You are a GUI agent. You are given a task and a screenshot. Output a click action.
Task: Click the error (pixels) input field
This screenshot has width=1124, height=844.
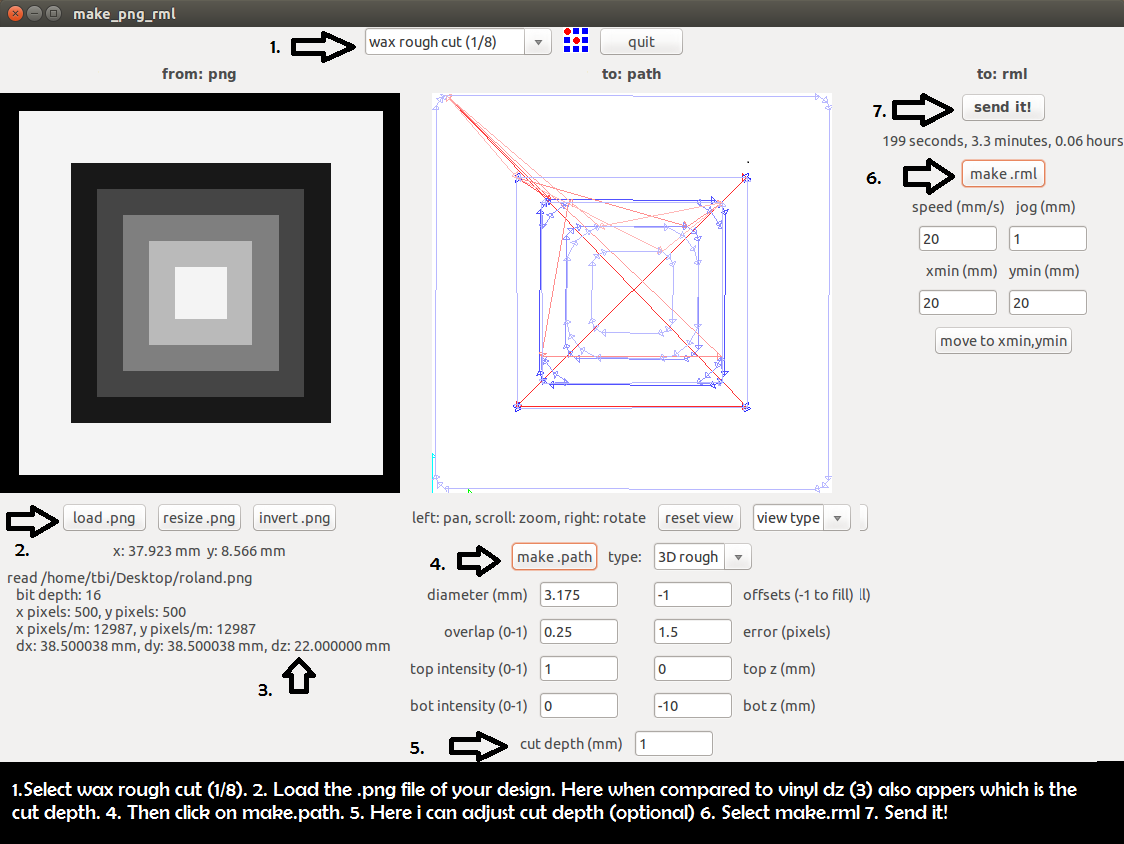click(x=692, y=632)
